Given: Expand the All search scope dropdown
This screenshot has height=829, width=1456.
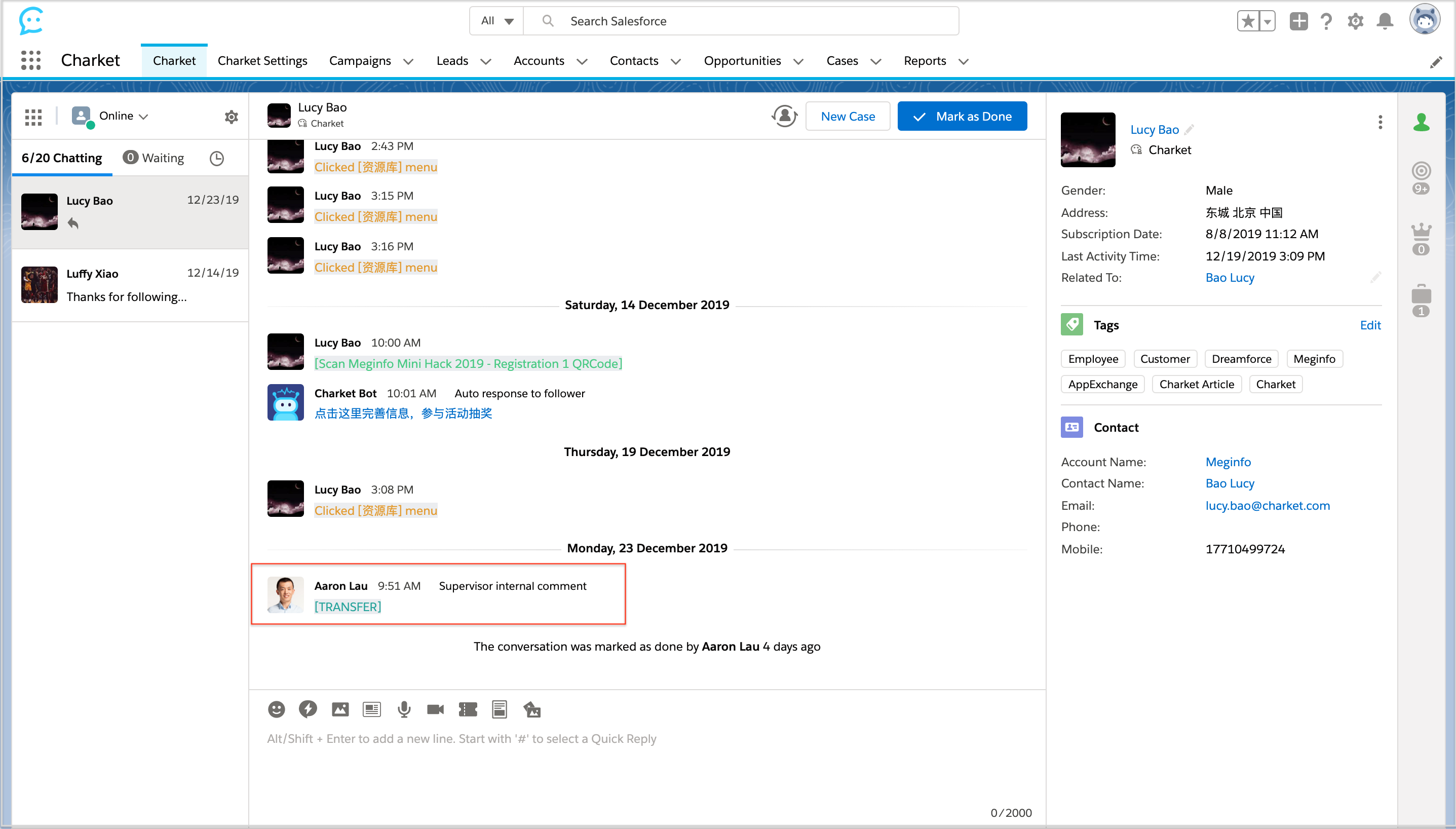Looking at the screenshot, I should (x=496, y=21).
